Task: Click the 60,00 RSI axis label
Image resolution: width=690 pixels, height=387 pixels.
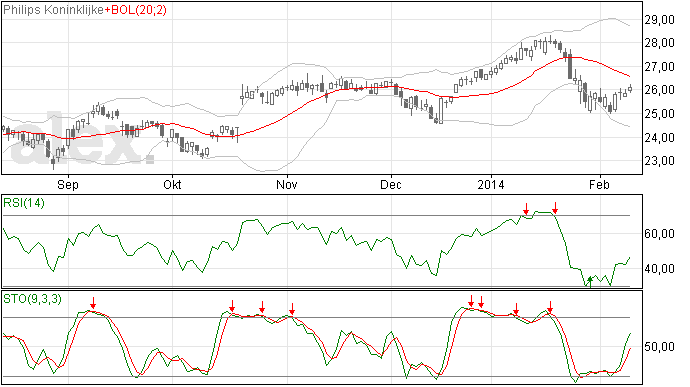Action: click(x=660, y=234)
